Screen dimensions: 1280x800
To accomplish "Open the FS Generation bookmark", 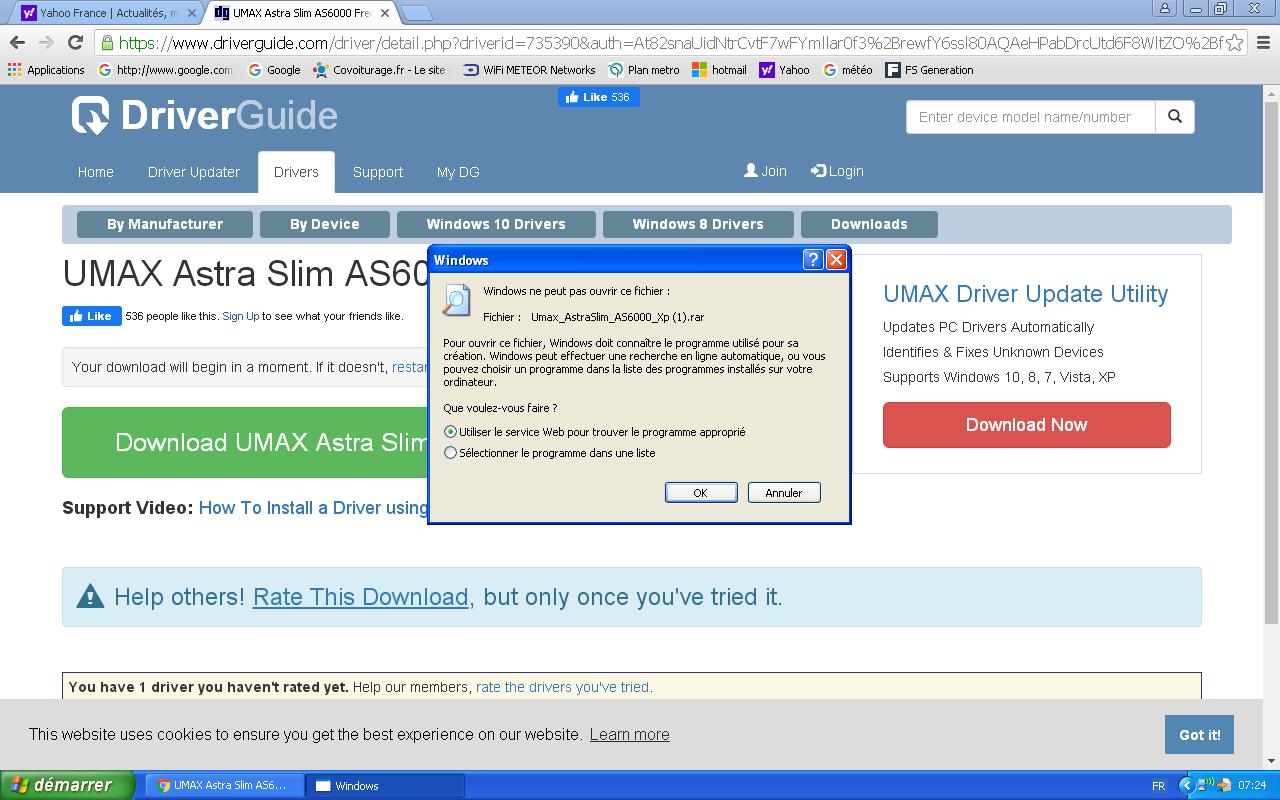I will coord(929,70).
